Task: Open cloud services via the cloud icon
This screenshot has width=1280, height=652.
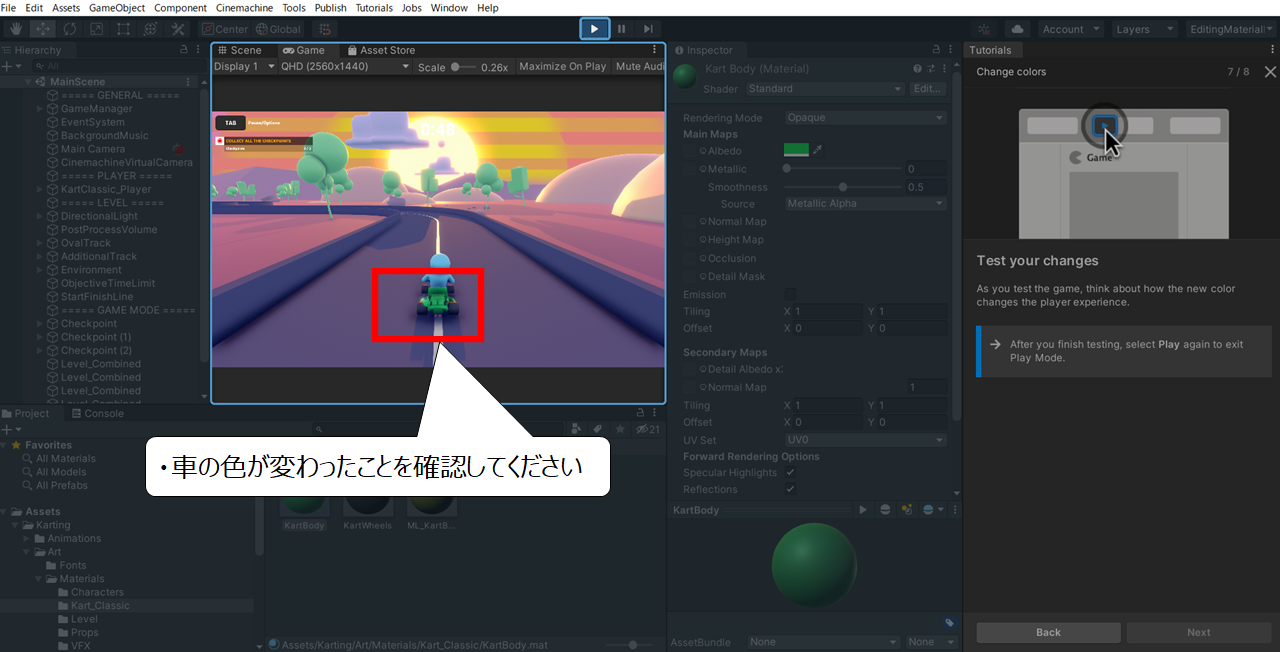Action: [x=1017, y=29]
